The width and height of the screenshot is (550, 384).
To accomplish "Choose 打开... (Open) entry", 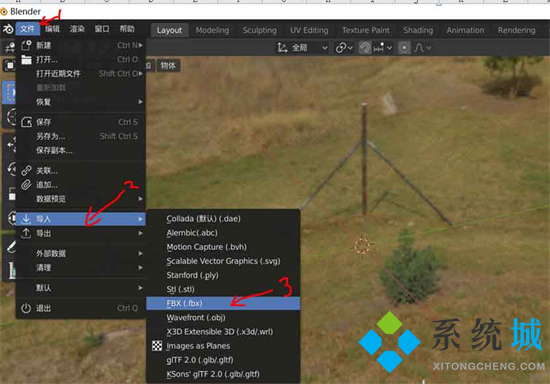I will (x=81, y=59).
